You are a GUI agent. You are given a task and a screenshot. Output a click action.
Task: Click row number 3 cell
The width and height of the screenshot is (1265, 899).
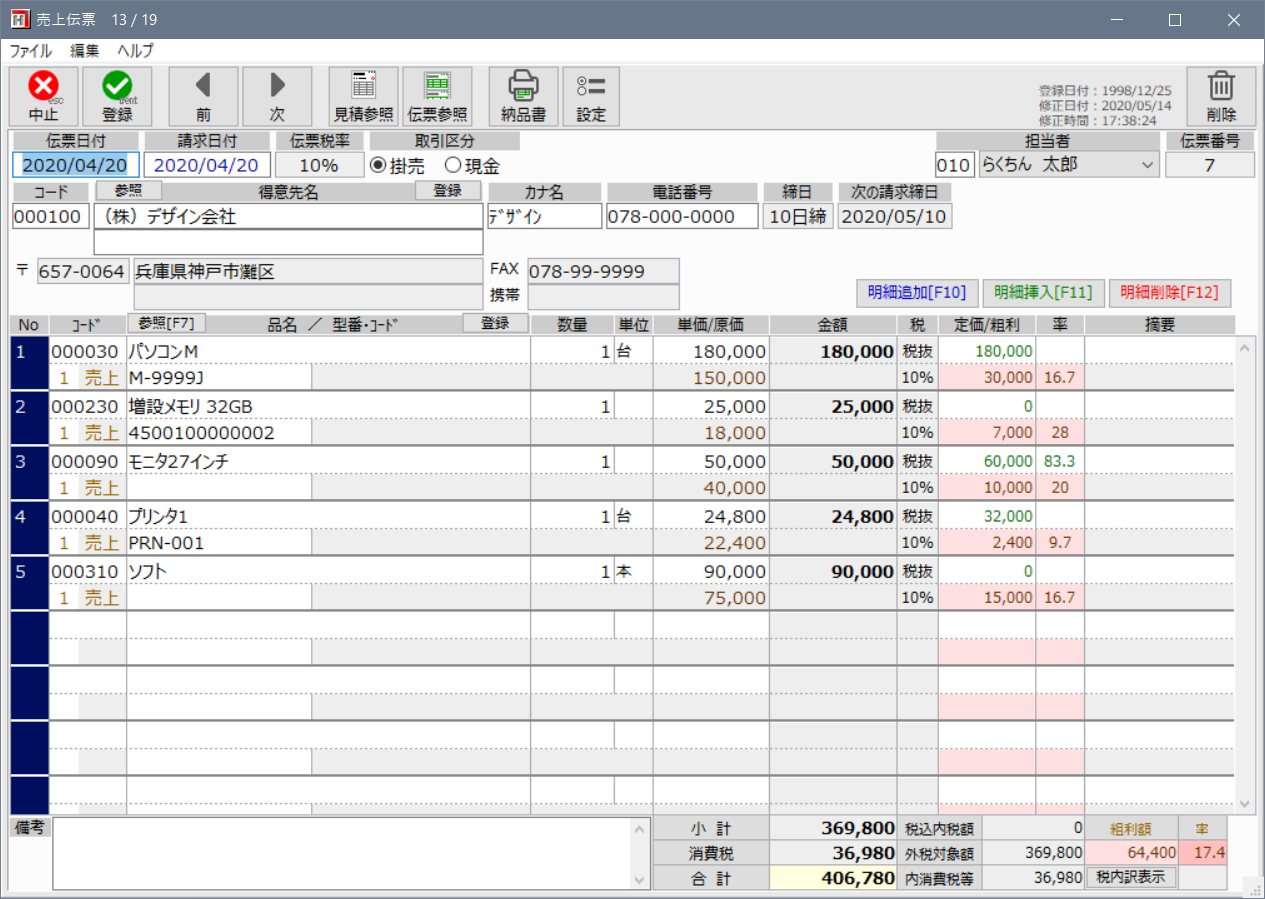tap(30, 474)
